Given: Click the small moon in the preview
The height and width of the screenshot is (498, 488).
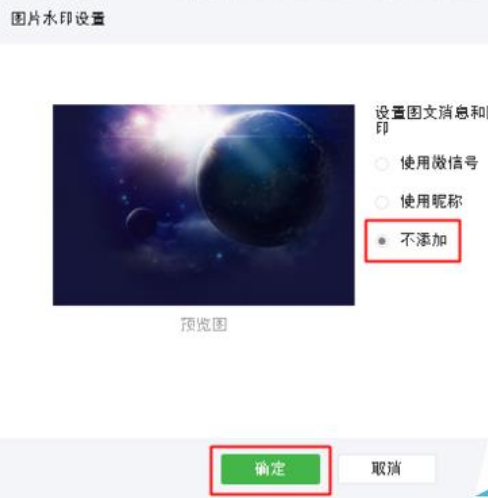Looking at the screenshot, I should coord(141,222).
